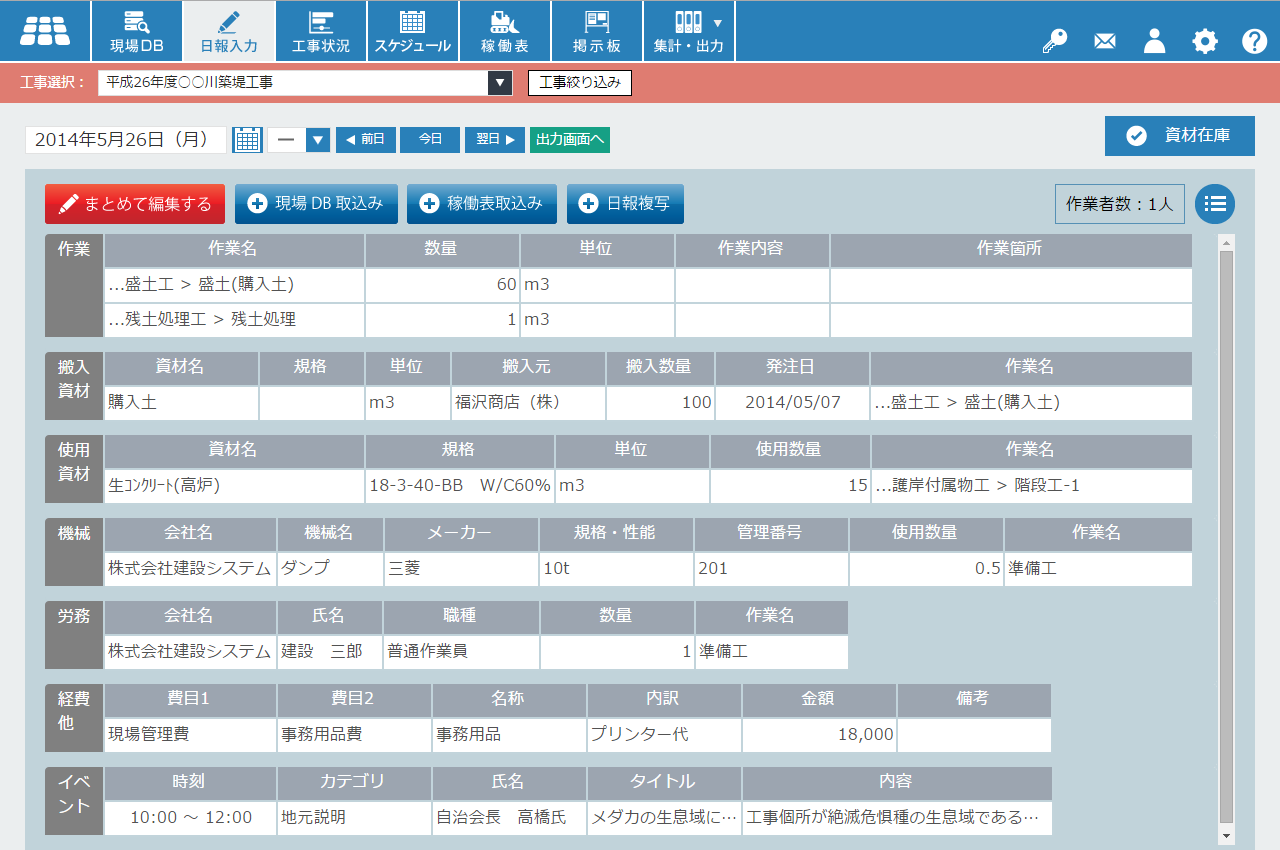The image size is (1280, 850).
Task: Click the 機械 section label
Action: pos(74,552)
